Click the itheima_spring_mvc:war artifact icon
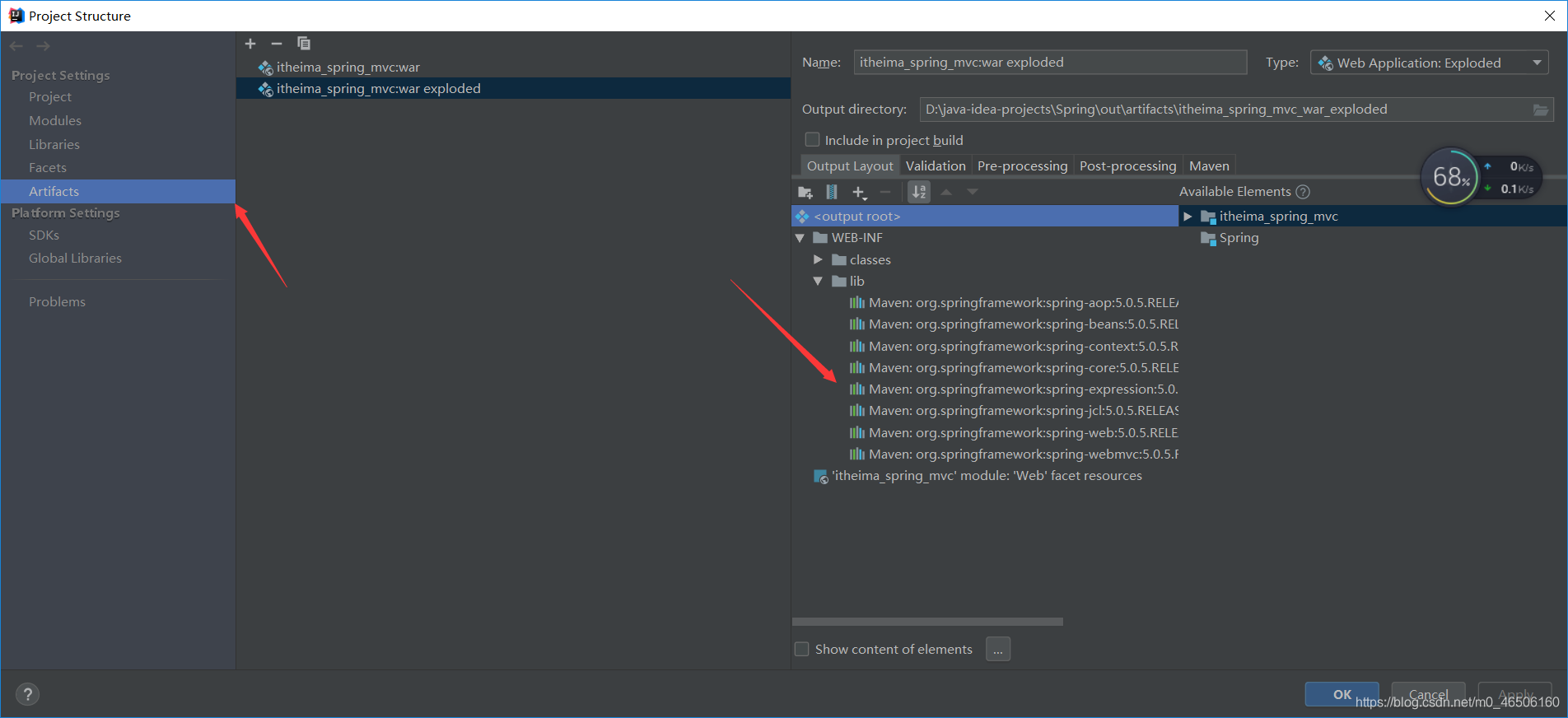 point(266,68)
